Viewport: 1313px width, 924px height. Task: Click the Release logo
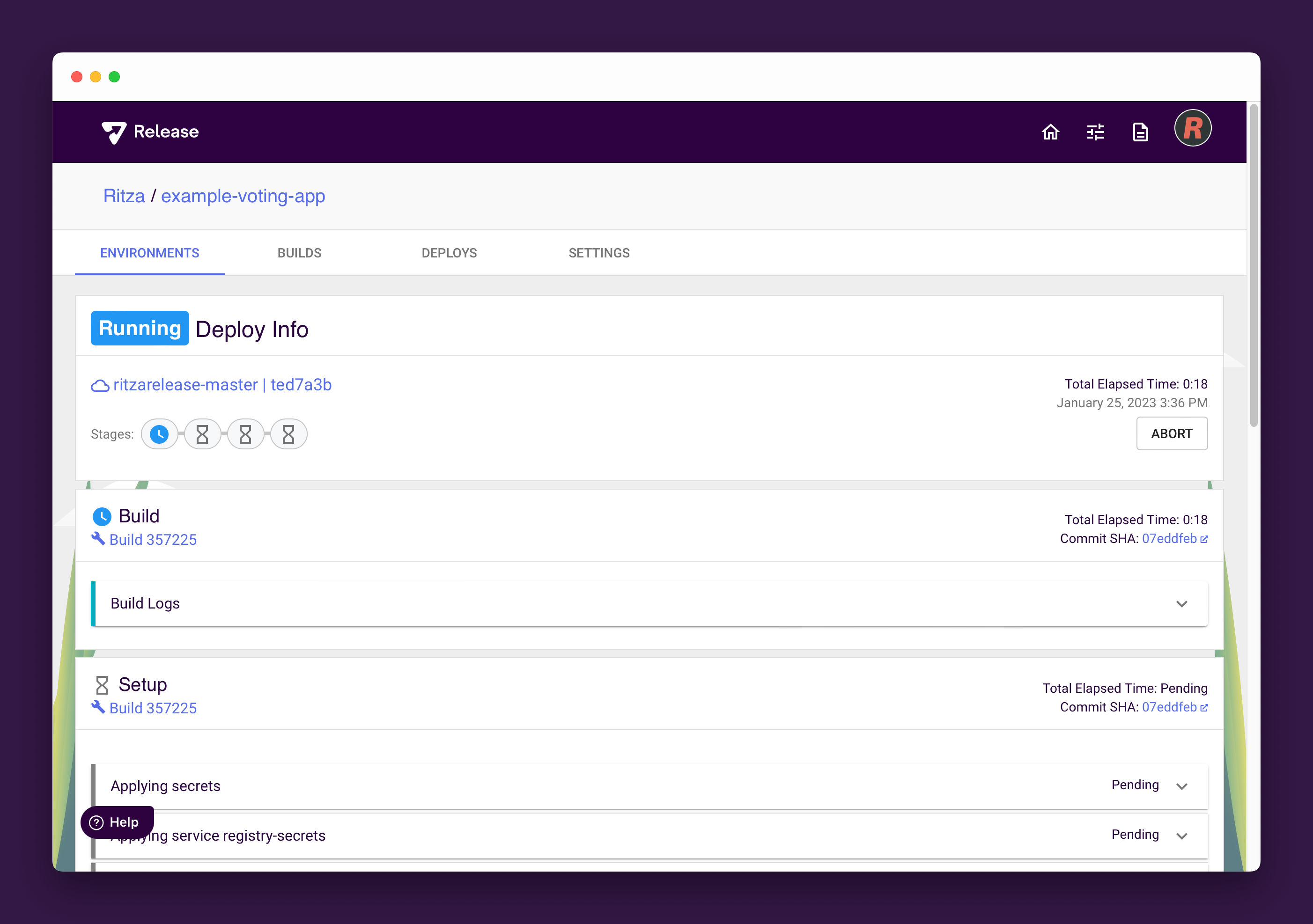click(x=150, y=132)
